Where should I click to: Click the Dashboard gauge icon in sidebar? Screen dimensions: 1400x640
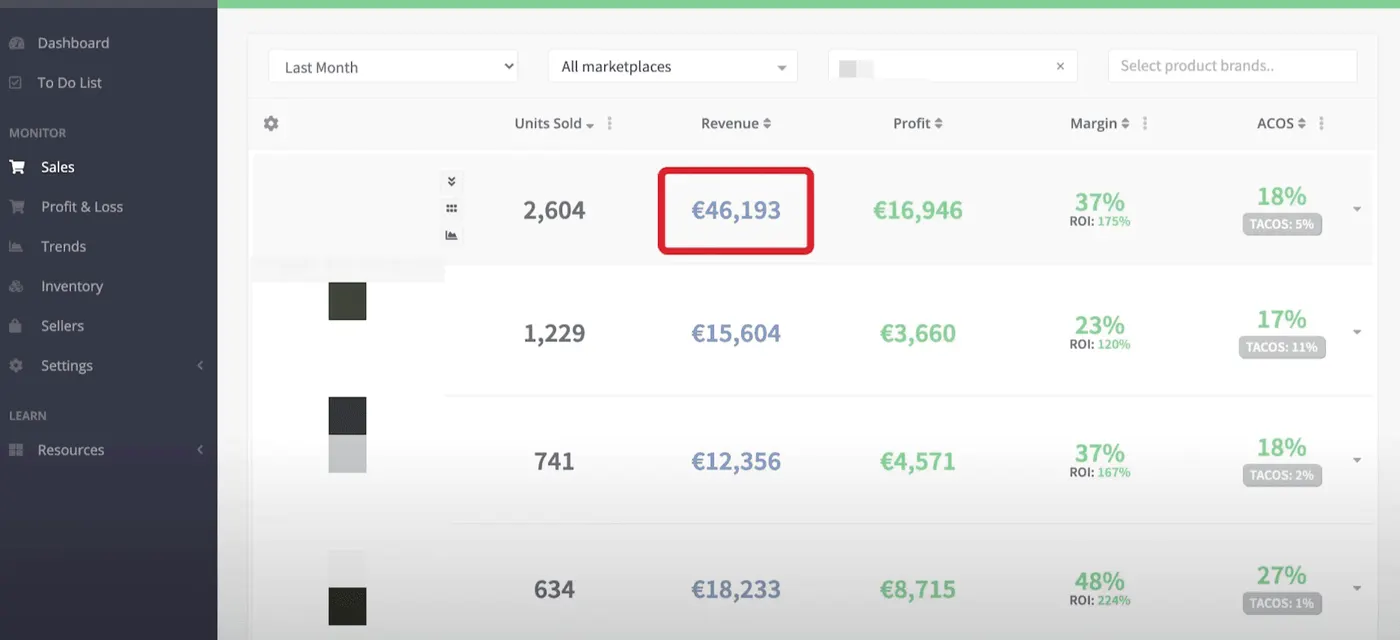(x=15, y=43)
